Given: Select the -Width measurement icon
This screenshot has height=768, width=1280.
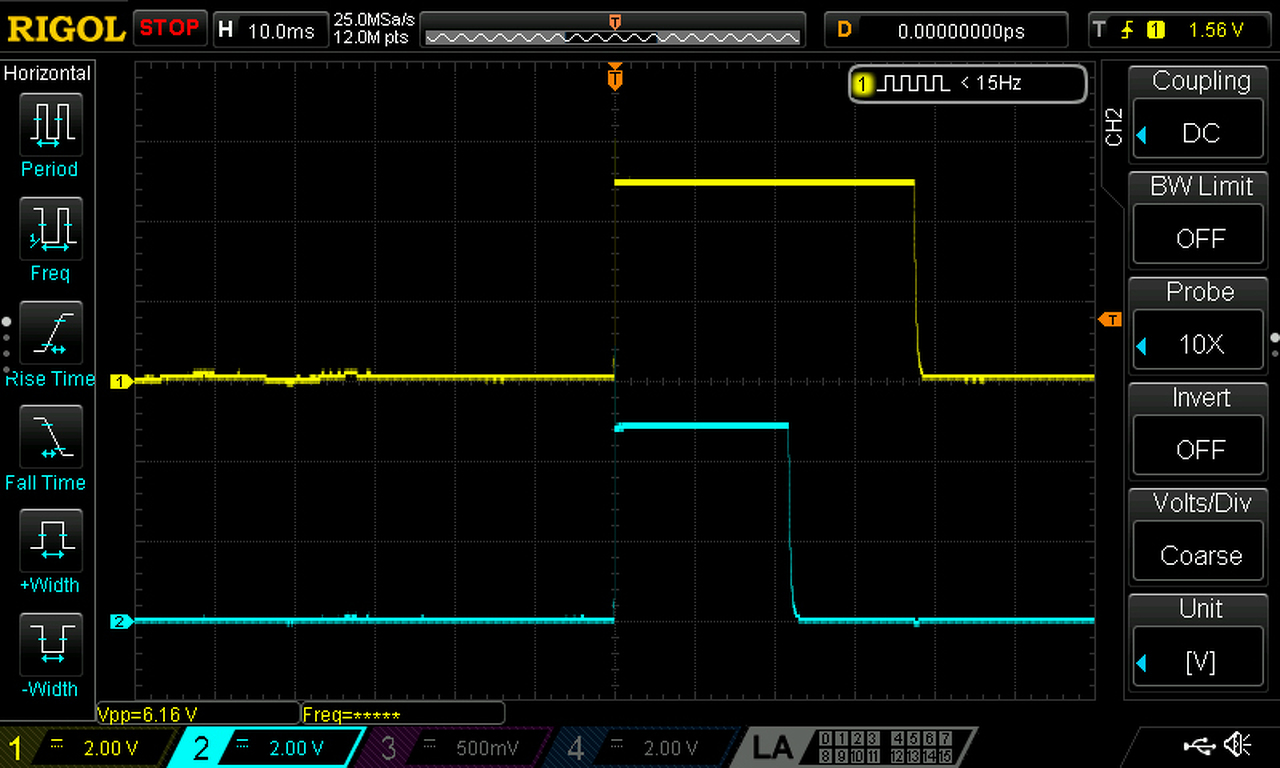Looking at the screenshot, I should pyautogui.click(x=50, y=644).
